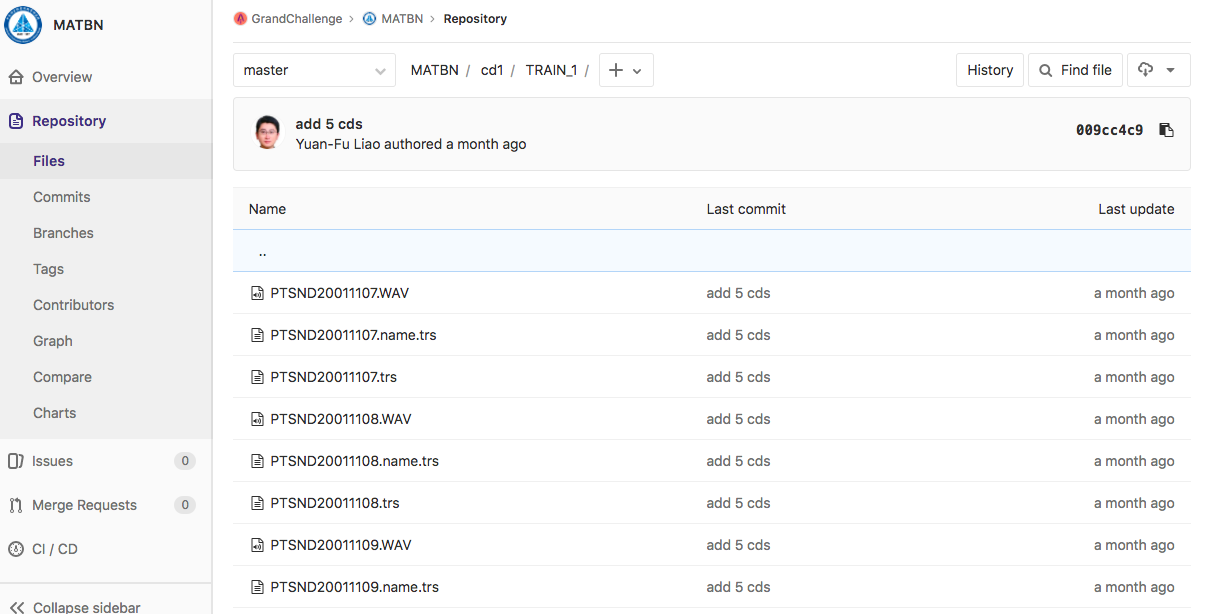Viewport: 1208px width, 614px height.
Task: Click the CI / CD rocket icon
Action: pos(15,549)
